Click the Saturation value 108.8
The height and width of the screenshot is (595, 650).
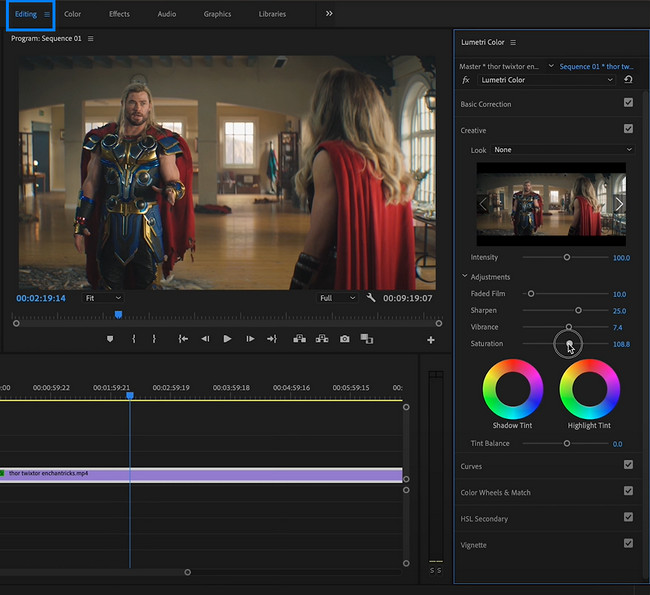pyautogui.click(x=621, y=344)
